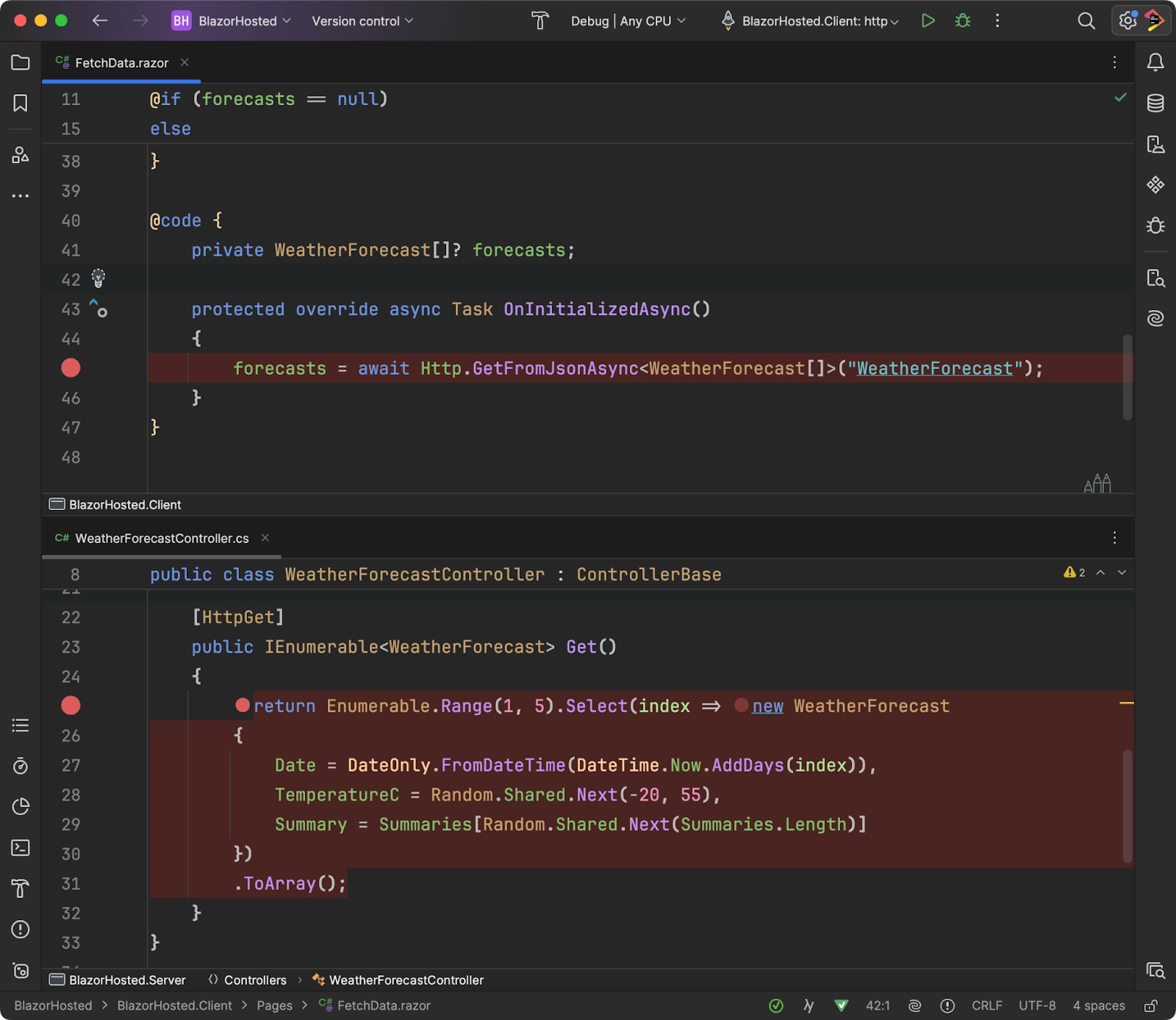Open 4 spaces indent selector

[x=1099, y=1005]
